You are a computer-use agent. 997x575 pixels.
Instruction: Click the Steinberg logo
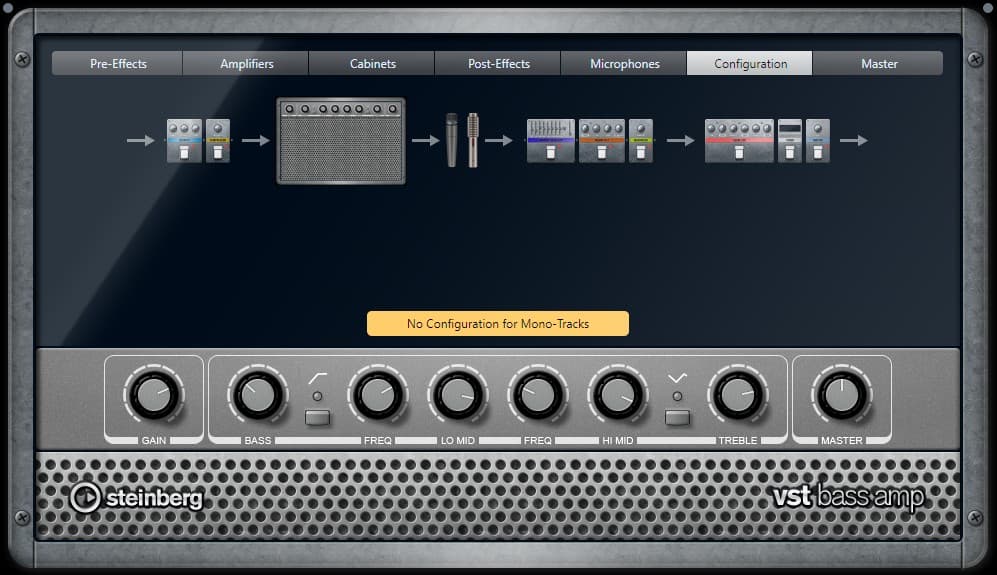click(136, 497)
